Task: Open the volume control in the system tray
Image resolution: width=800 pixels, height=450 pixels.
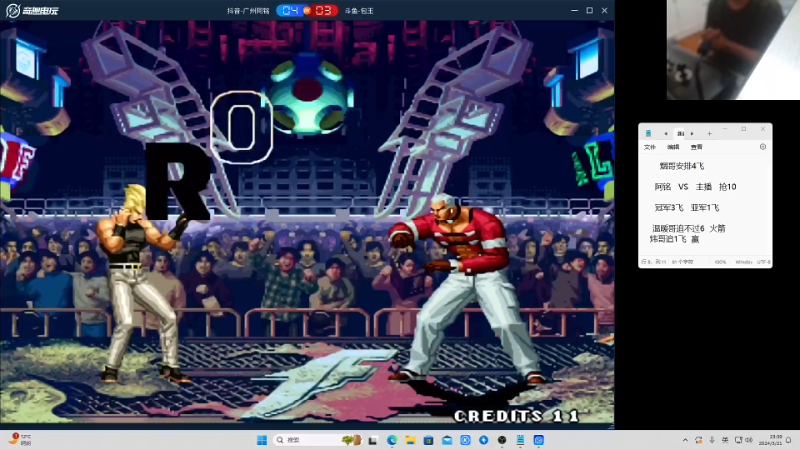Action: 748,440
